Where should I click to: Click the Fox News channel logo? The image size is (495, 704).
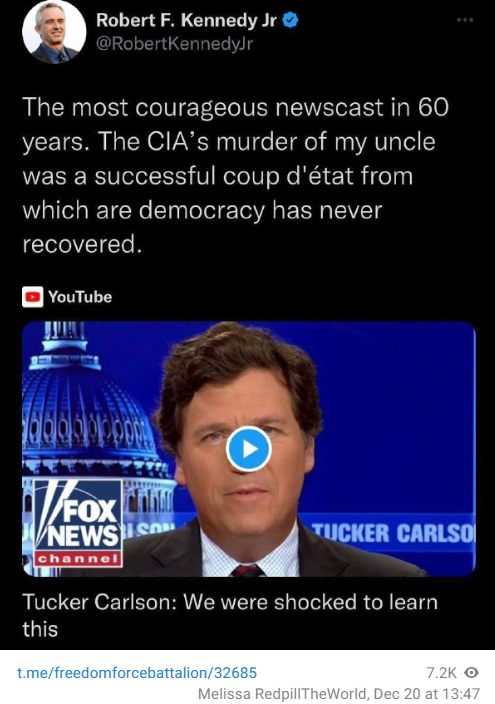78,523
